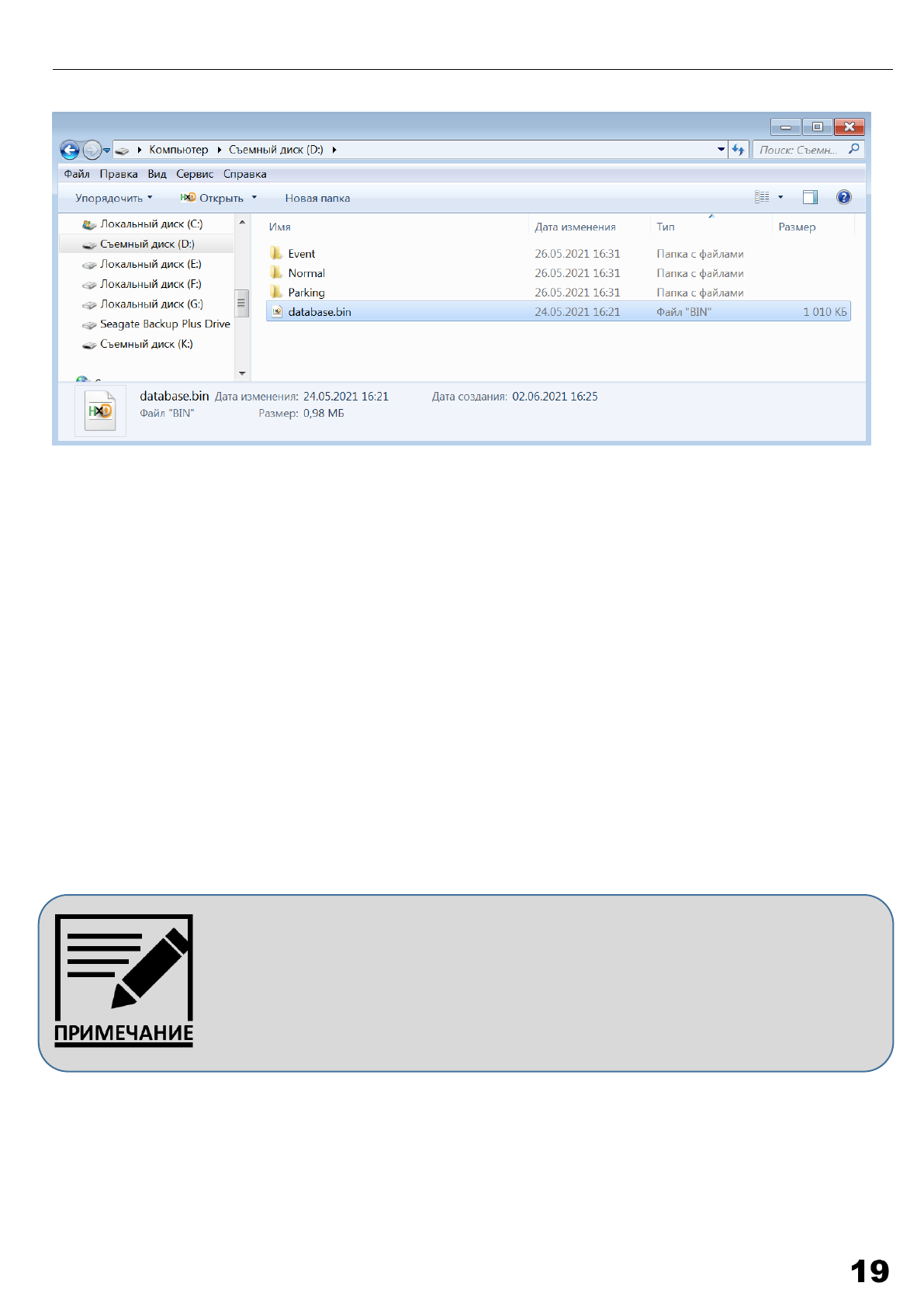Image resolution: width=924 pixels, height=1307 pixels.
Task: Click the magnifier search icon
Action: [854, 149]
